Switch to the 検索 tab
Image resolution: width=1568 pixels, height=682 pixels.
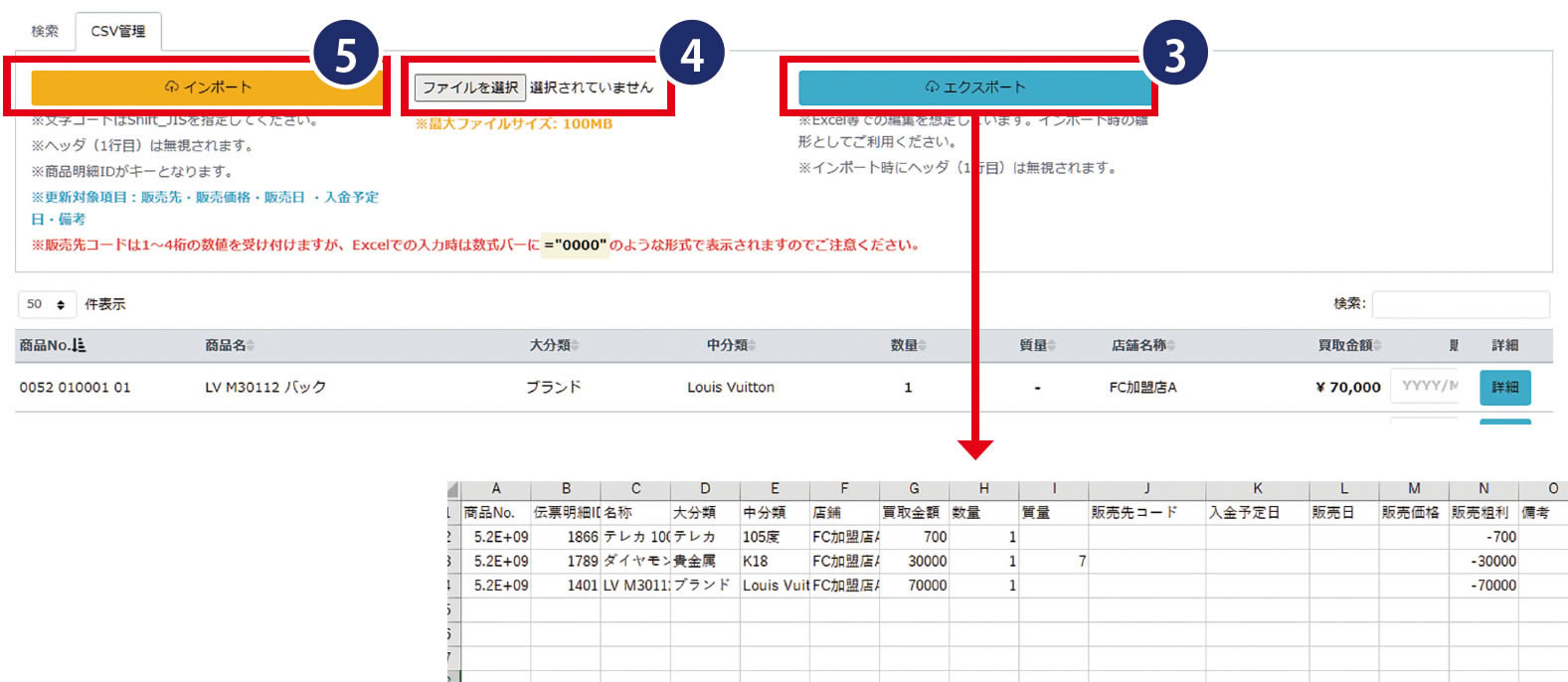[45, 31]
